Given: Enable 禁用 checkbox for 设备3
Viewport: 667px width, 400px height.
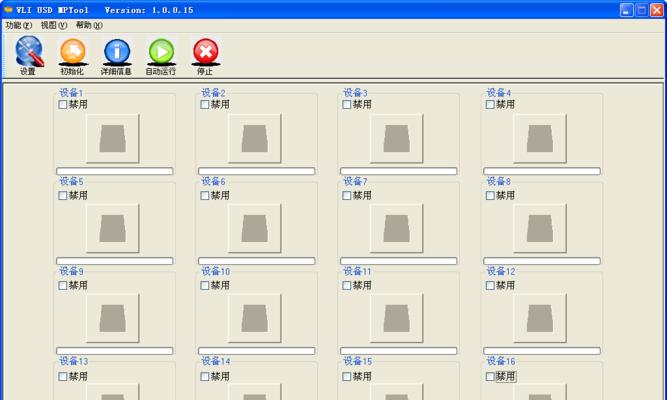Looking at the screenshot, I should [347, 104].
